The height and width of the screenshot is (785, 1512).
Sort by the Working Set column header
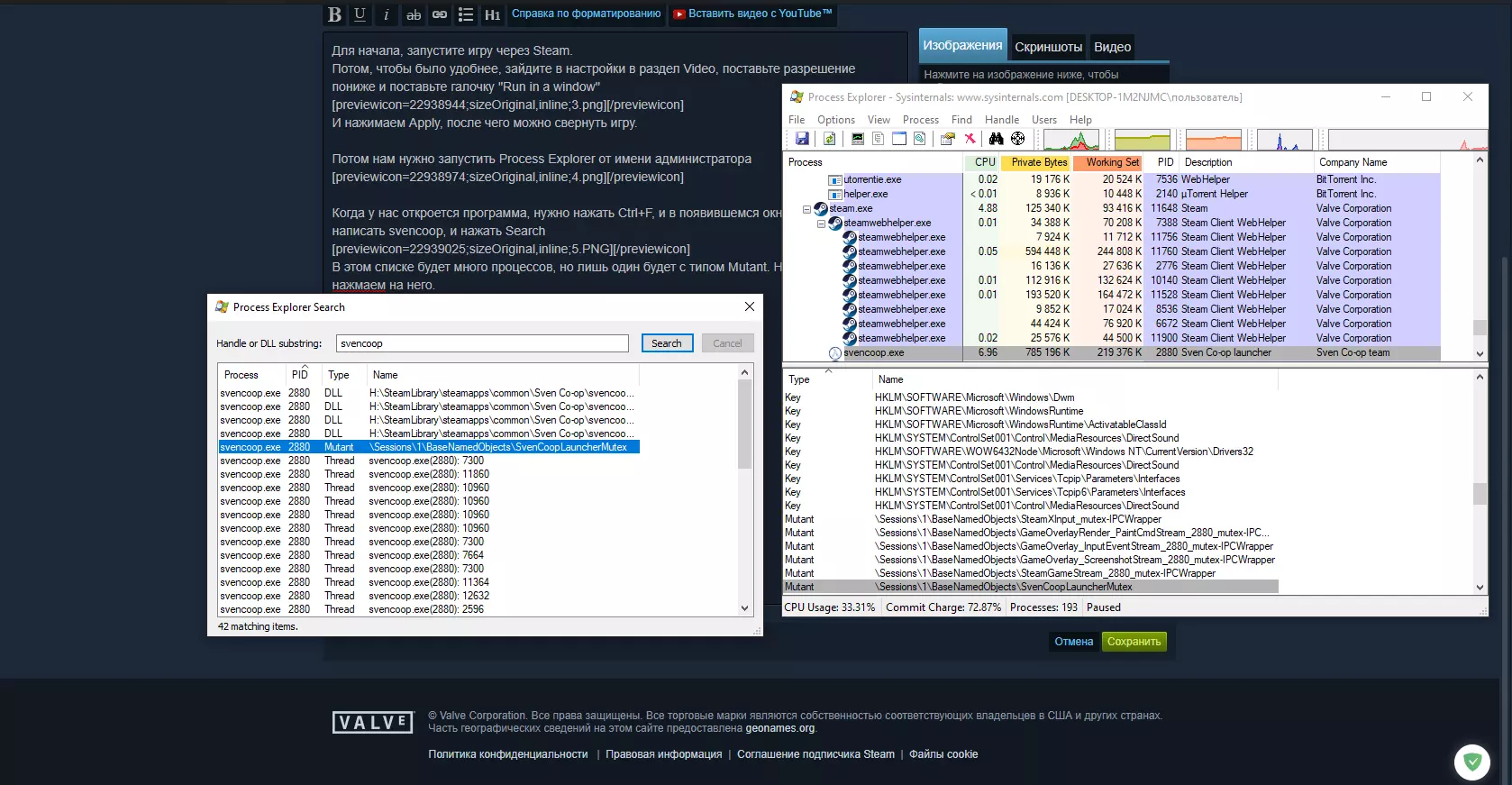tap(1108, 162)
